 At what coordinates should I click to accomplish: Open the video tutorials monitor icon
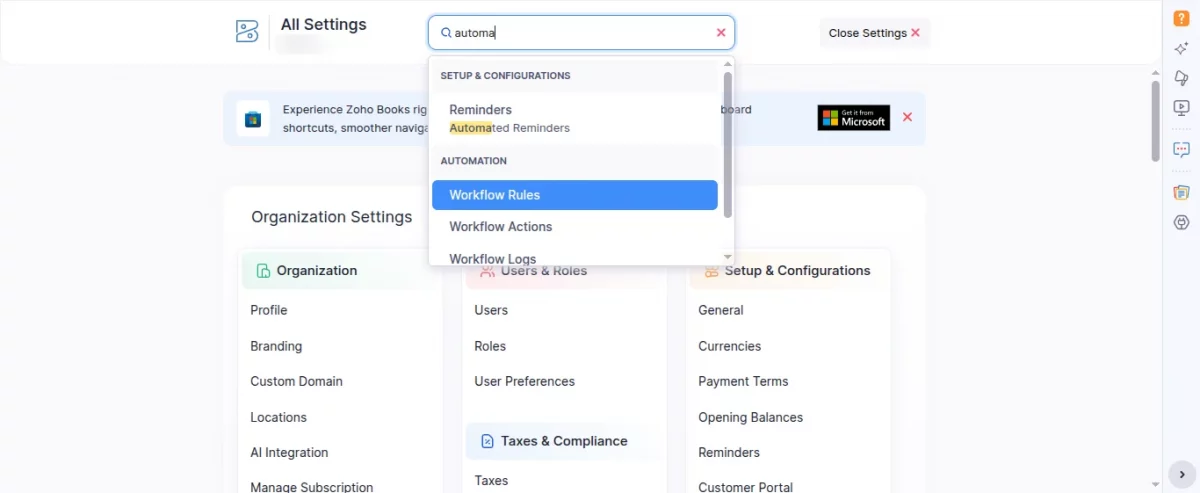1181,107
